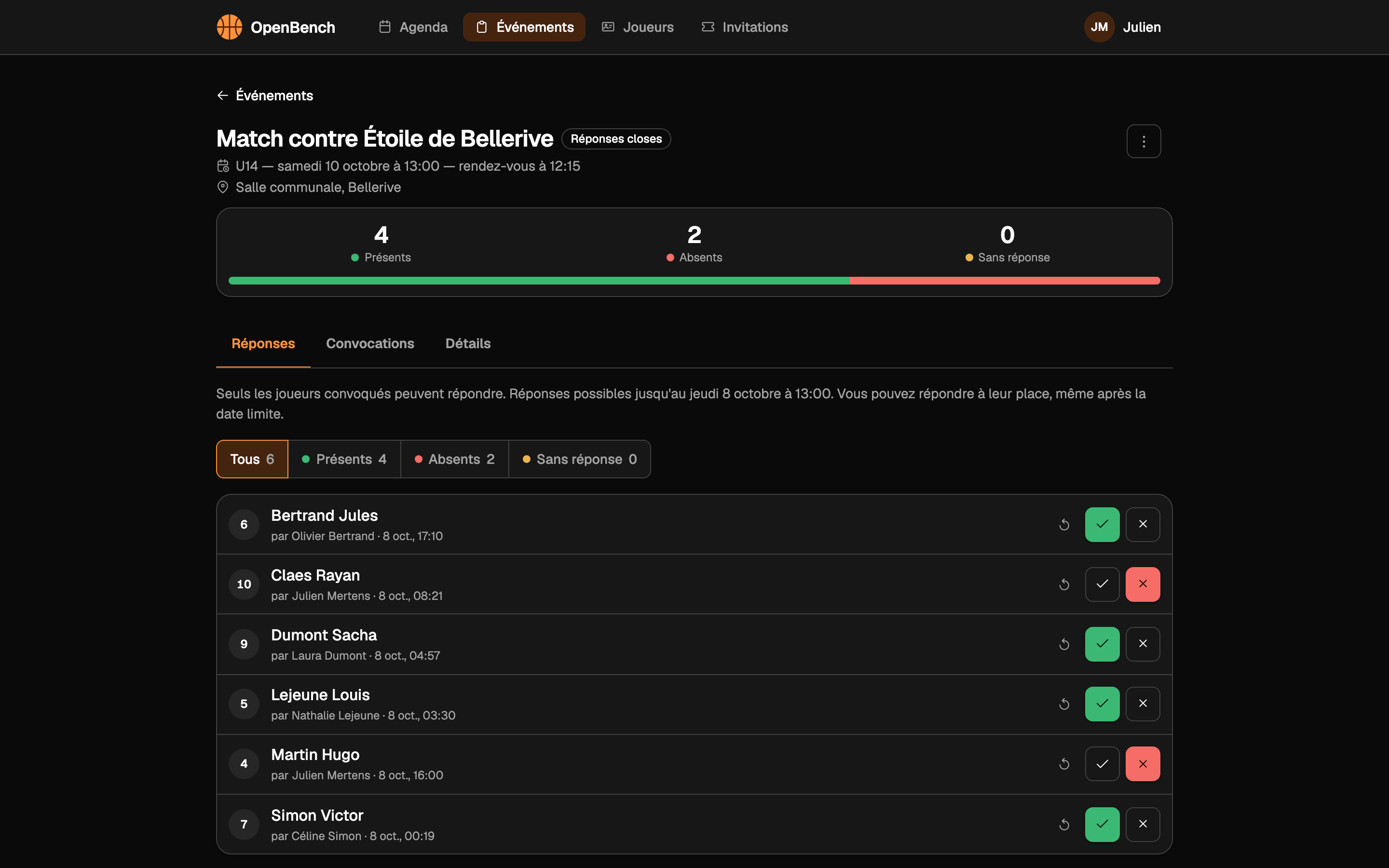The width and height of the screenshot is (1389, 868).
Task: Click the Réponses closes badge
Action: pos(616,139)
